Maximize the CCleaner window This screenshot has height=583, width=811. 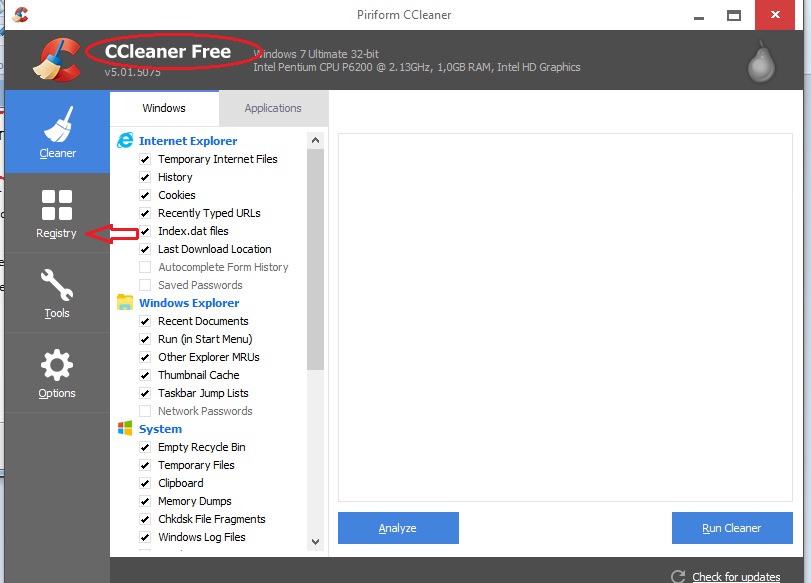click(733, 16)
